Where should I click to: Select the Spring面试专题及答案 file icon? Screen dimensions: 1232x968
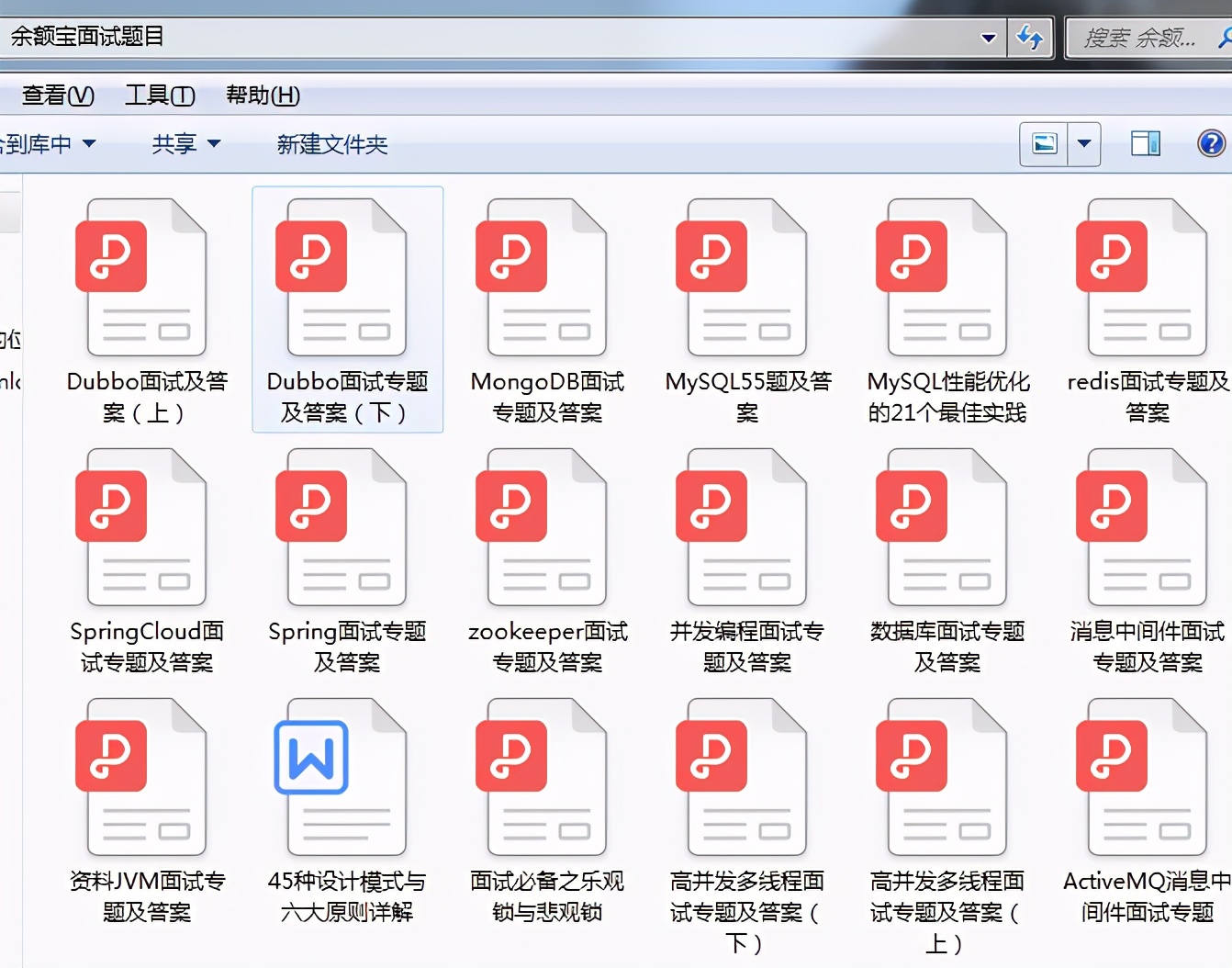tap(342, 527)
